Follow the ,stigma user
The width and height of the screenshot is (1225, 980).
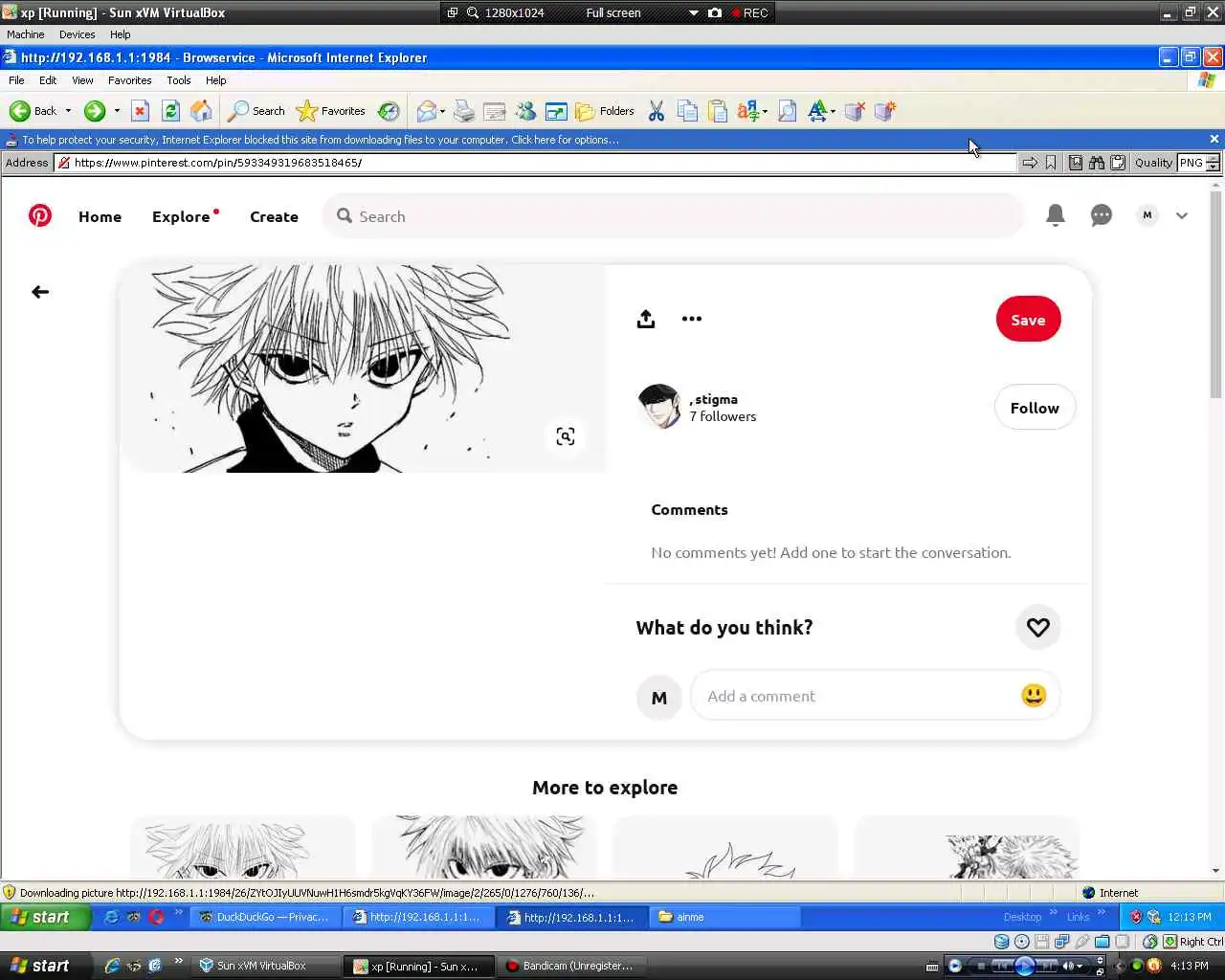1035,408
